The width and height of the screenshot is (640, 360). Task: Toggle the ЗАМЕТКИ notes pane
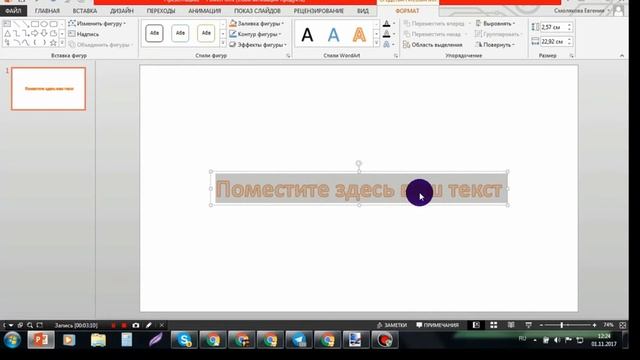[392, 325]
